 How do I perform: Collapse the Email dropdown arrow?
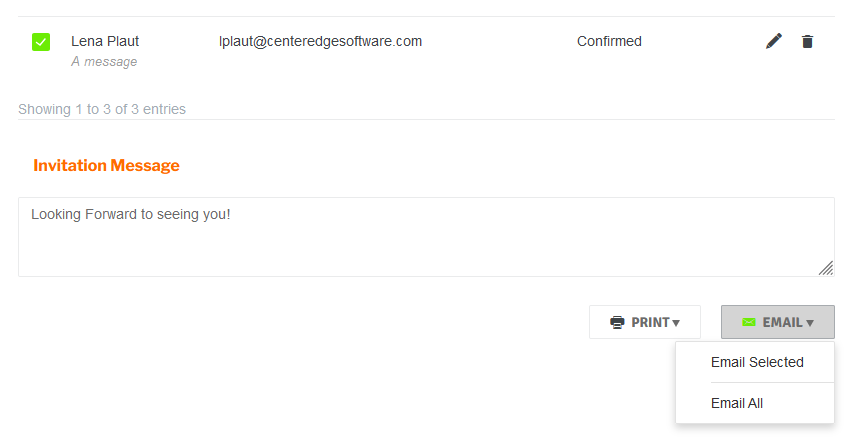pos(810,323)
